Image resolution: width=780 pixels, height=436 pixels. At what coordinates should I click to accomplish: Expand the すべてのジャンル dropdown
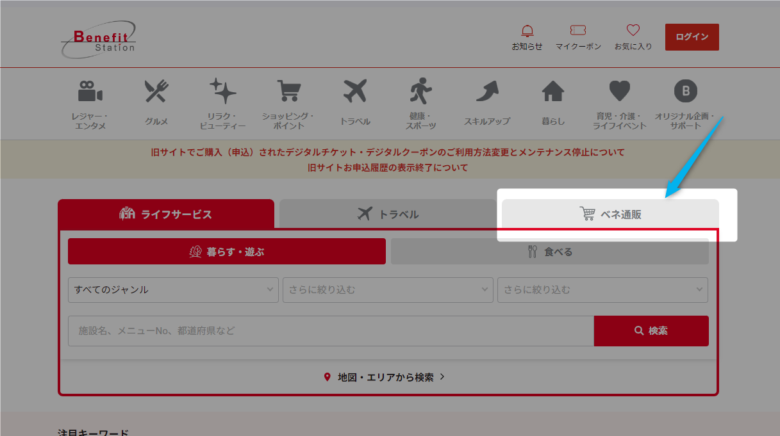pos(173,290)
